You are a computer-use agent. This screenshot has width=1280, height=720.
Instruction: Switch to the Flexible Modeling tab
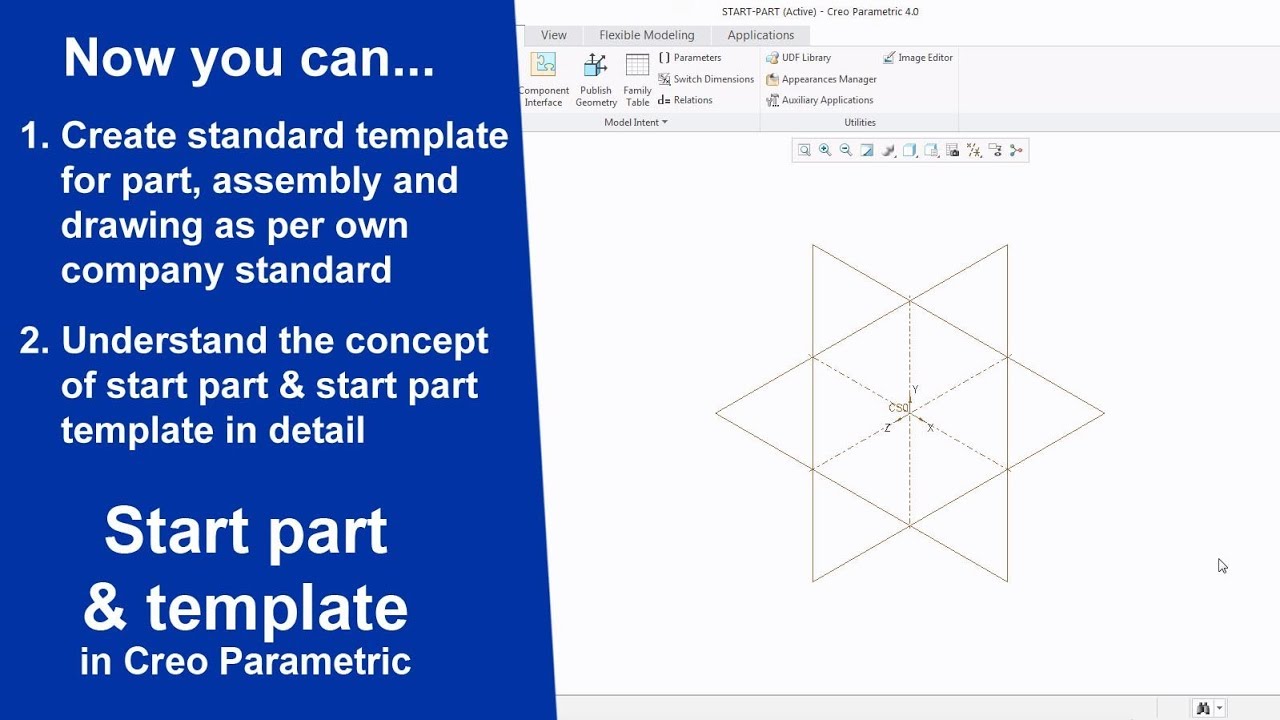[647, 35]
